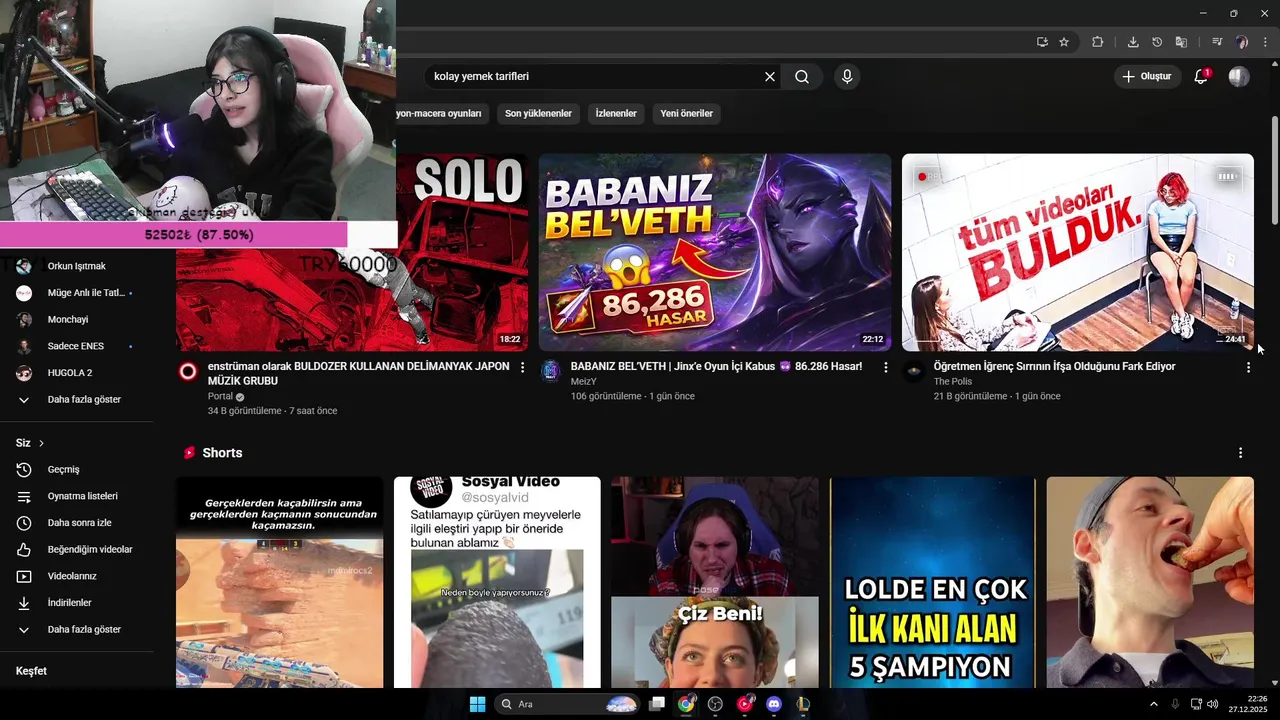
Task: Select the Yeni öneriler filter chip
Action: click(x=686, y=114)
